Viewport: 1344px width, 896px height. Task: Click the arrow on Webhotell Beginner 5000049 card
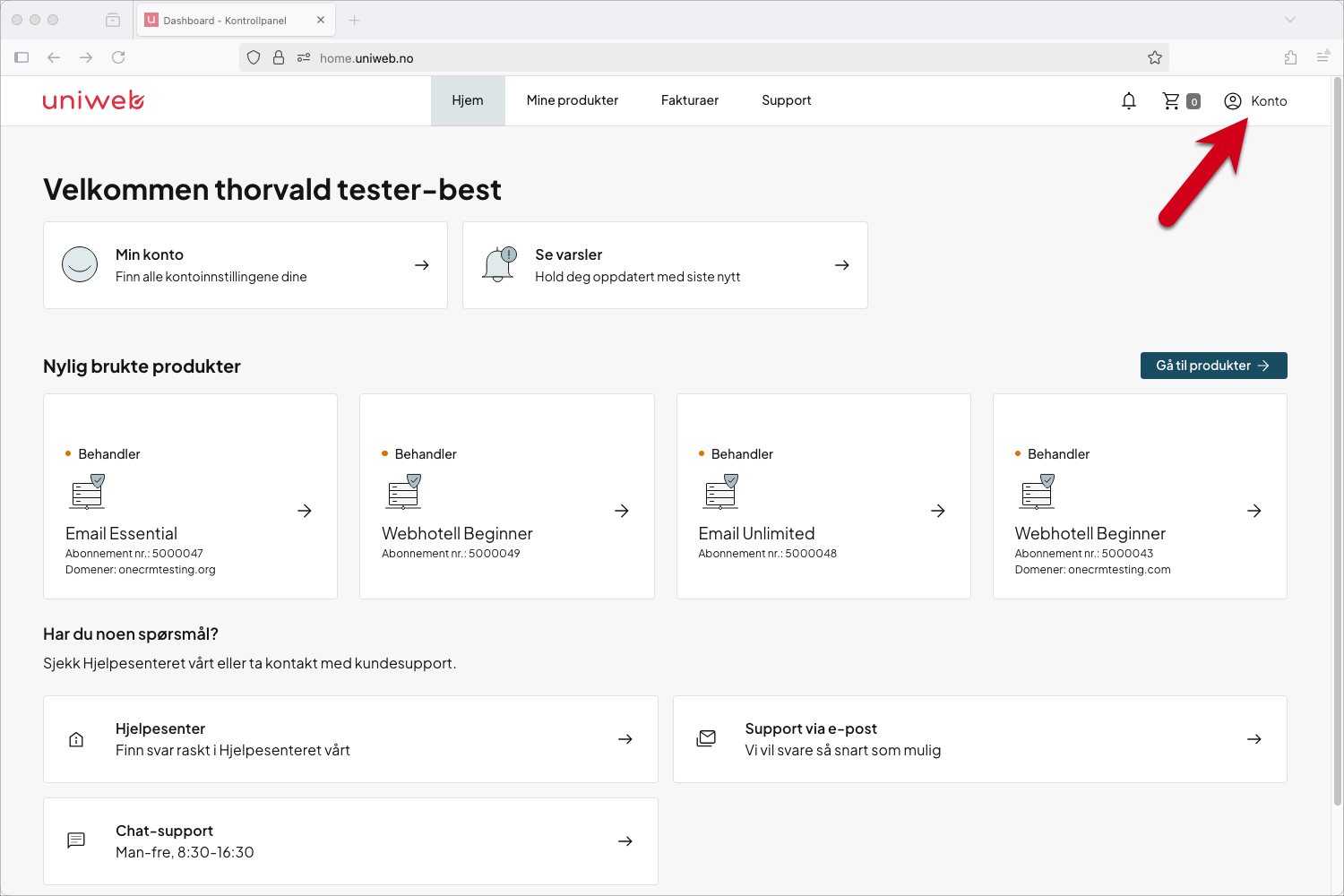[x=622, y=511]
